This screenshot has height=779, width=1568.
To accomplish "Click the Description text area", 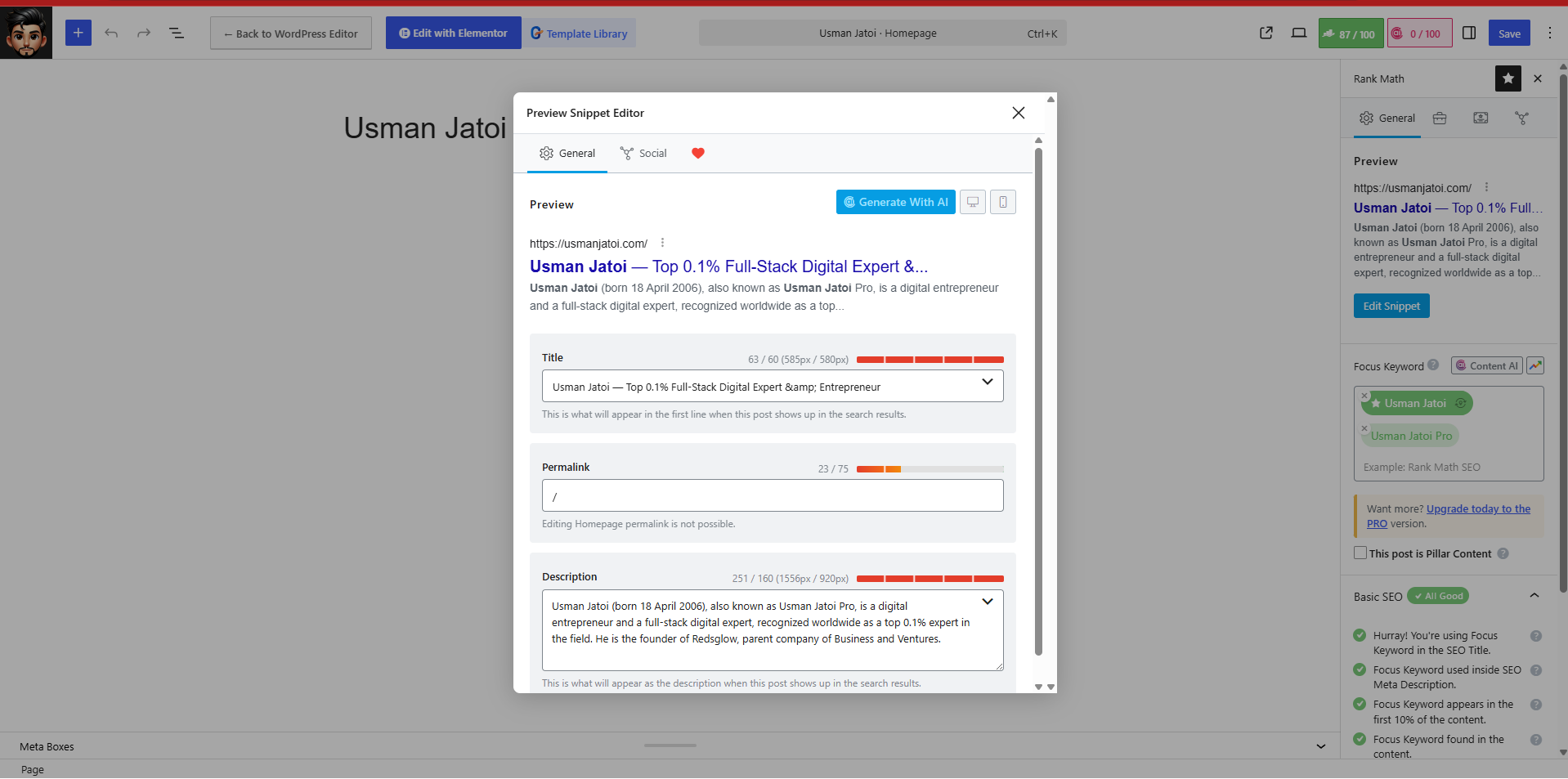I will tap(773, 630).
